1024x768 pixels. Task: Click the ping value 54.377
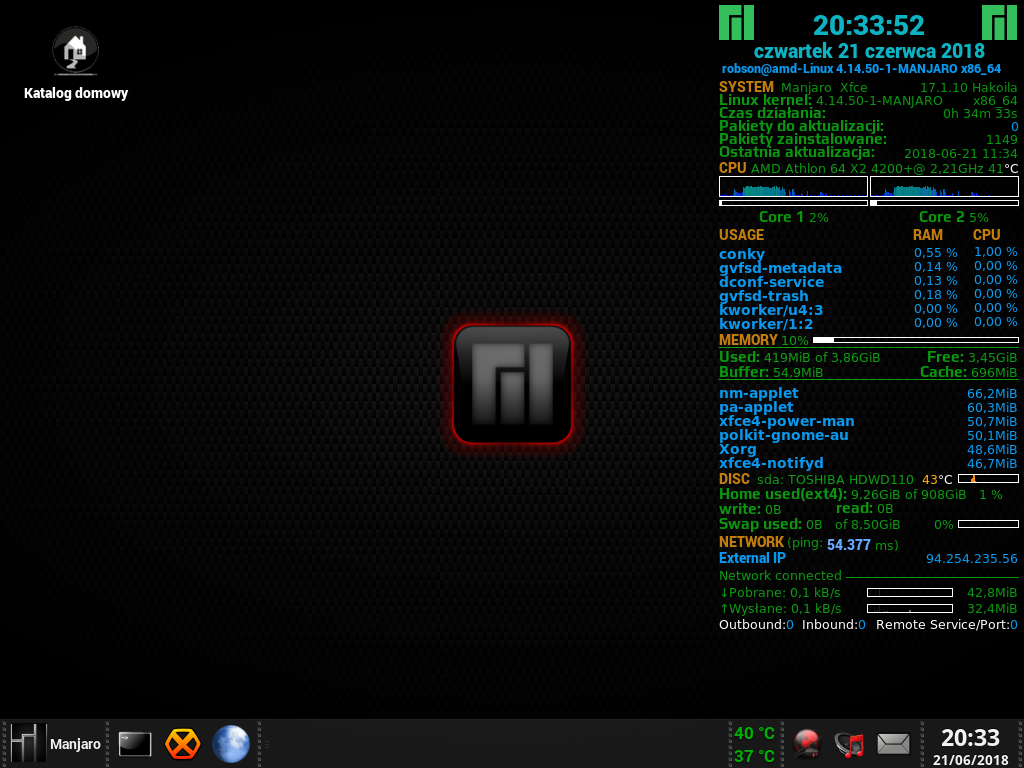point(848,545)
